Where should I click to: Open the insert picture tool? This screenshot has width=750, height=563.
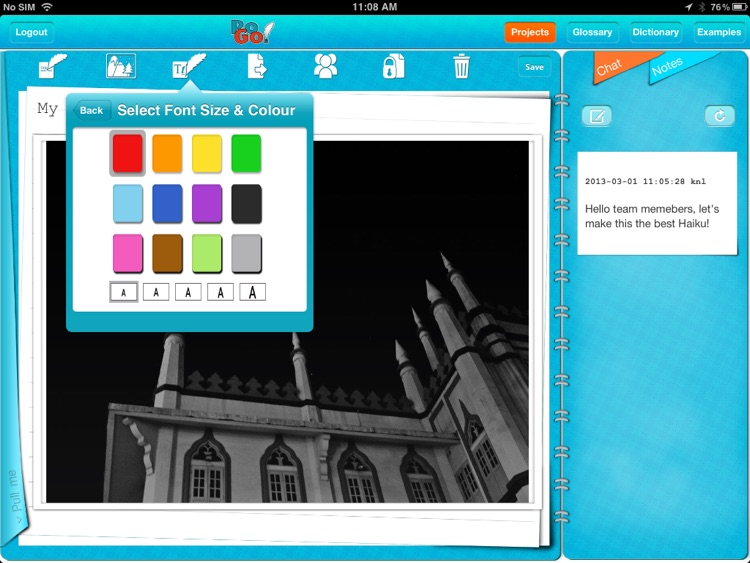click(x=121, y=67)
